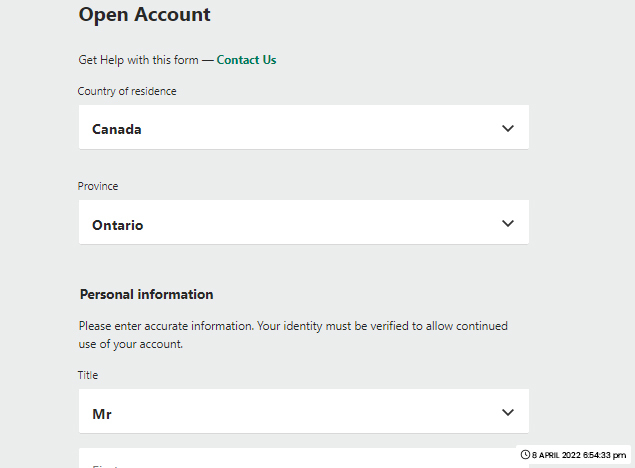Click the chevron in Country of residence field
635x468 pixels.
coord(508,128)
